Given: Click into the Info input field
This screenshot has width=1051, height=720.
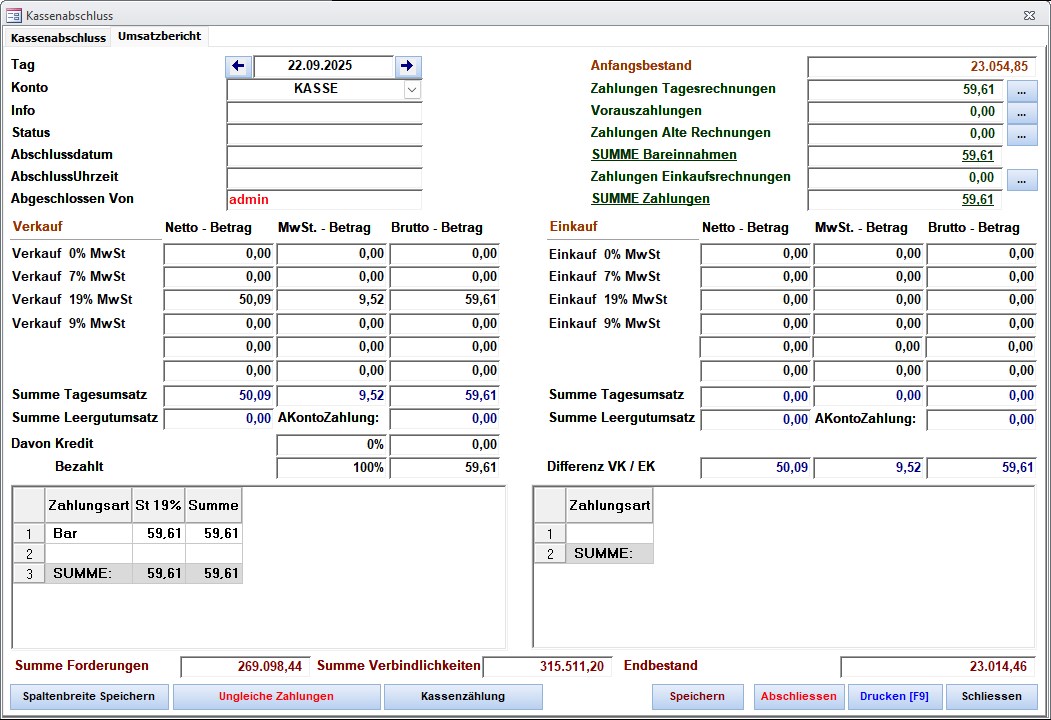Looking at the screenshot, I should (324, 111).
